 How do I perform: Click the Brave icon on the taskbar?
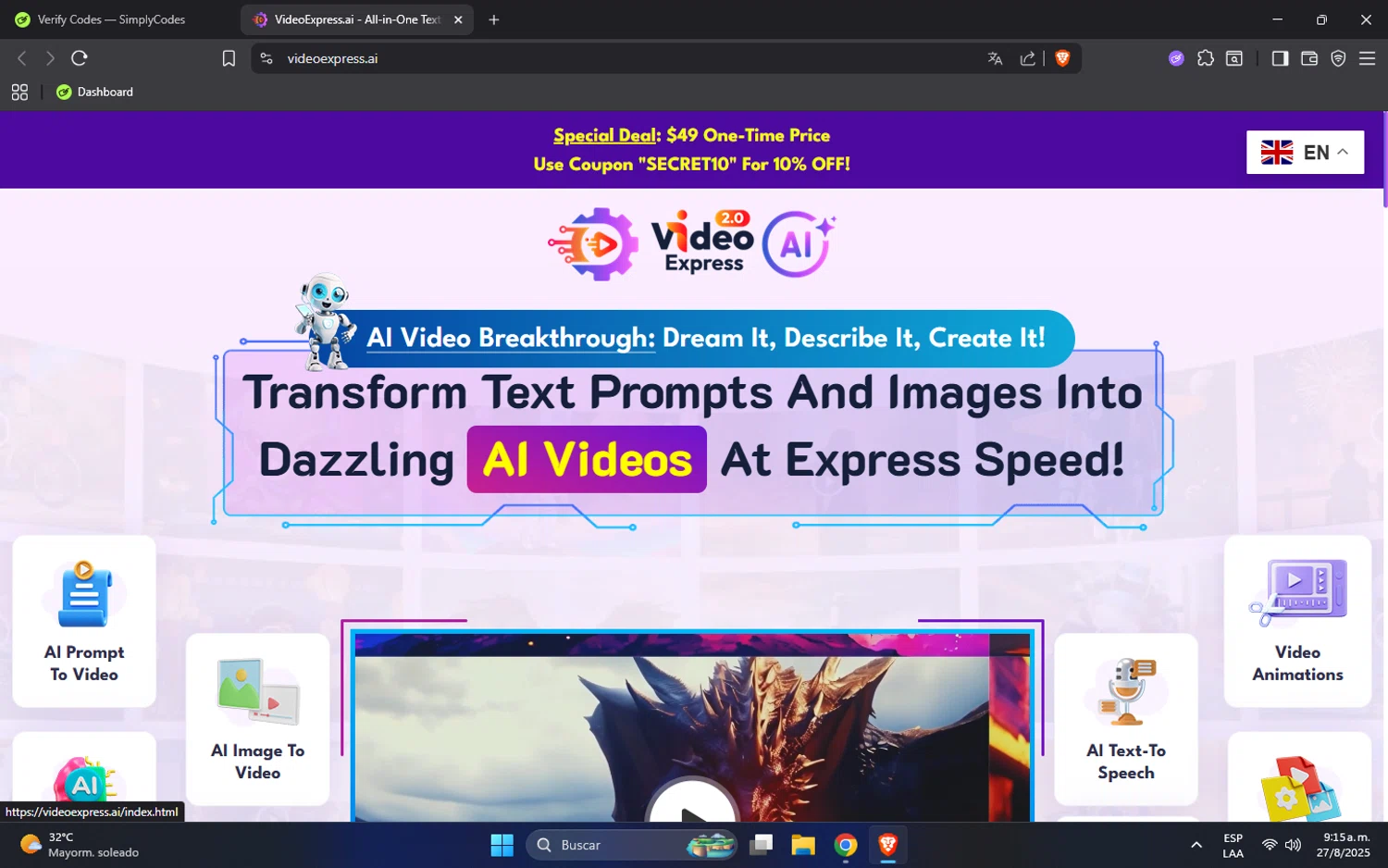[x=887, y=845]
